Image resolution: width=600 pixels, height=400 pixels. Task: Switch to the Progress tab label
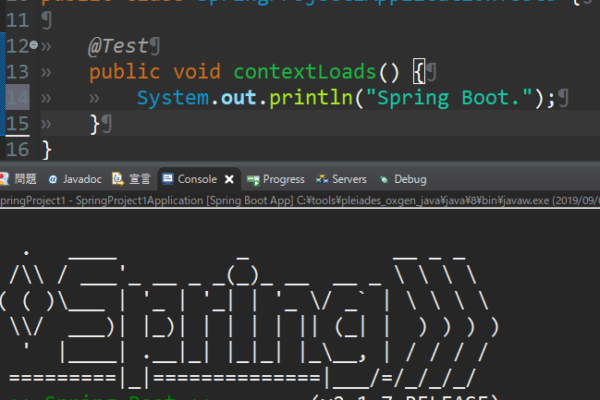283,179
